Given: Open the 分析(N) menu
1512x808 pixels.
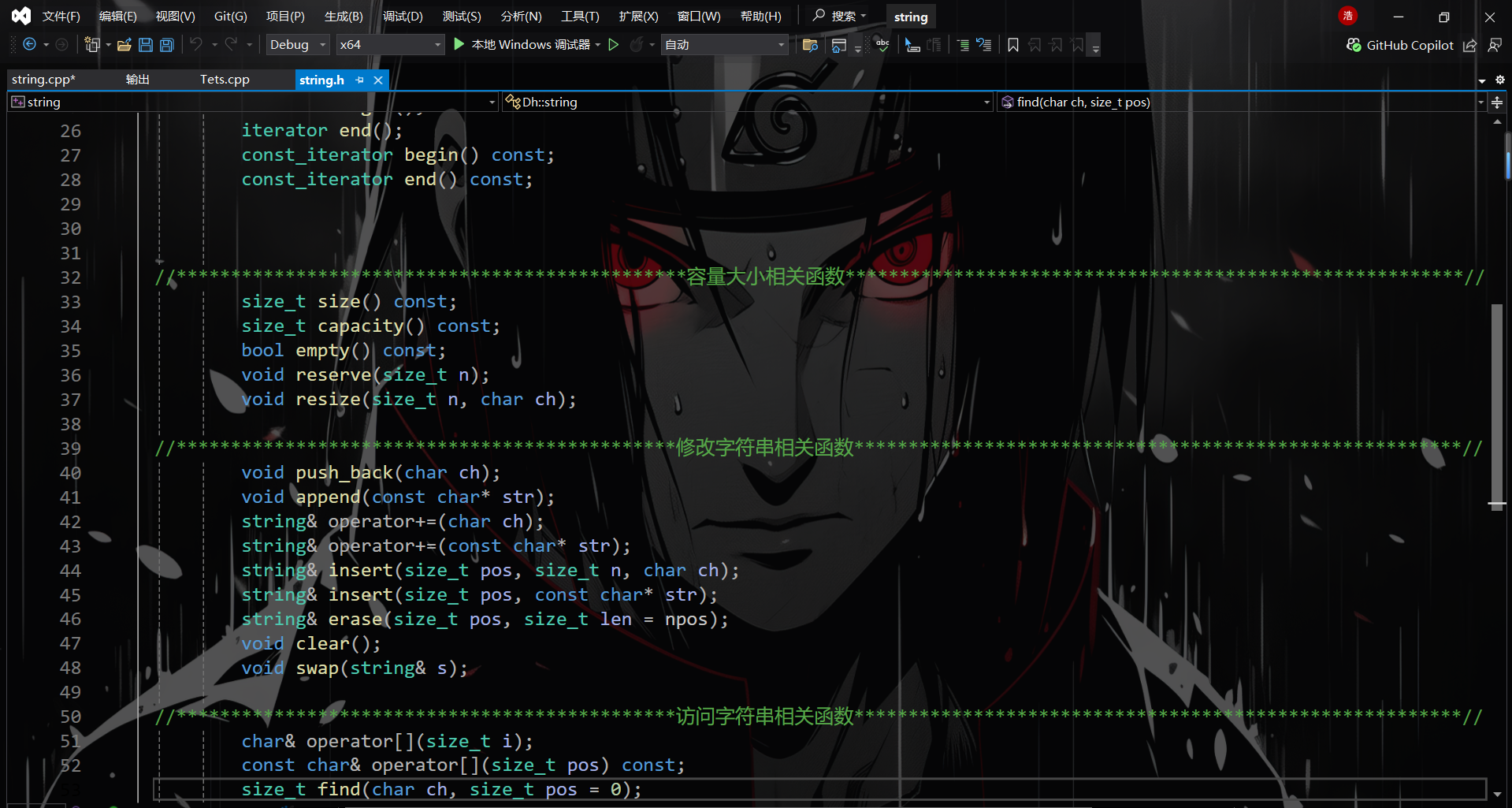Looking at the screenshot, I should pos(521,17).
